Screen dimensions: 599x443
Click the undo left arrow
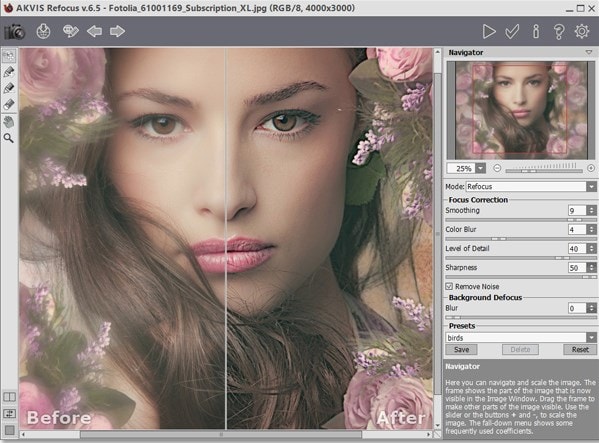coord(94,31)
